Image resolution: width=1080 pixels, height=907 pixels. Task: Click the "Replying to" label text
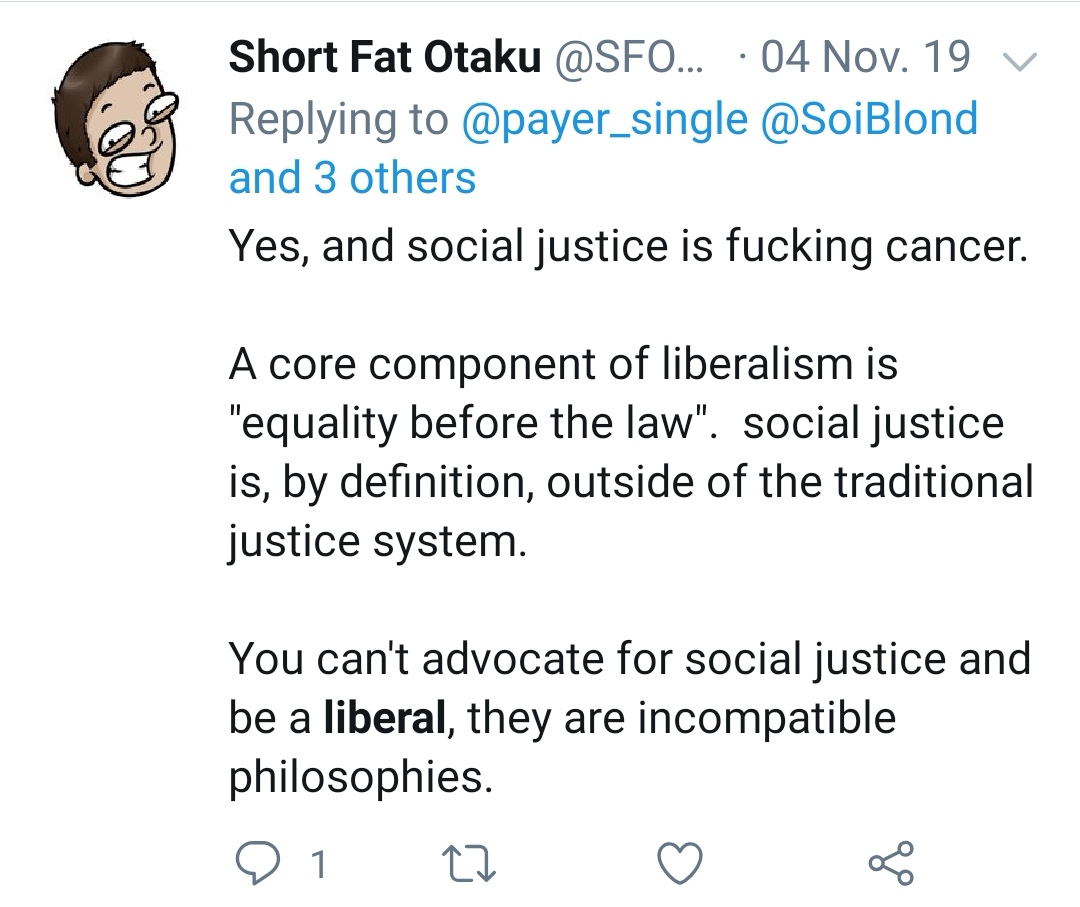(339, 119)
